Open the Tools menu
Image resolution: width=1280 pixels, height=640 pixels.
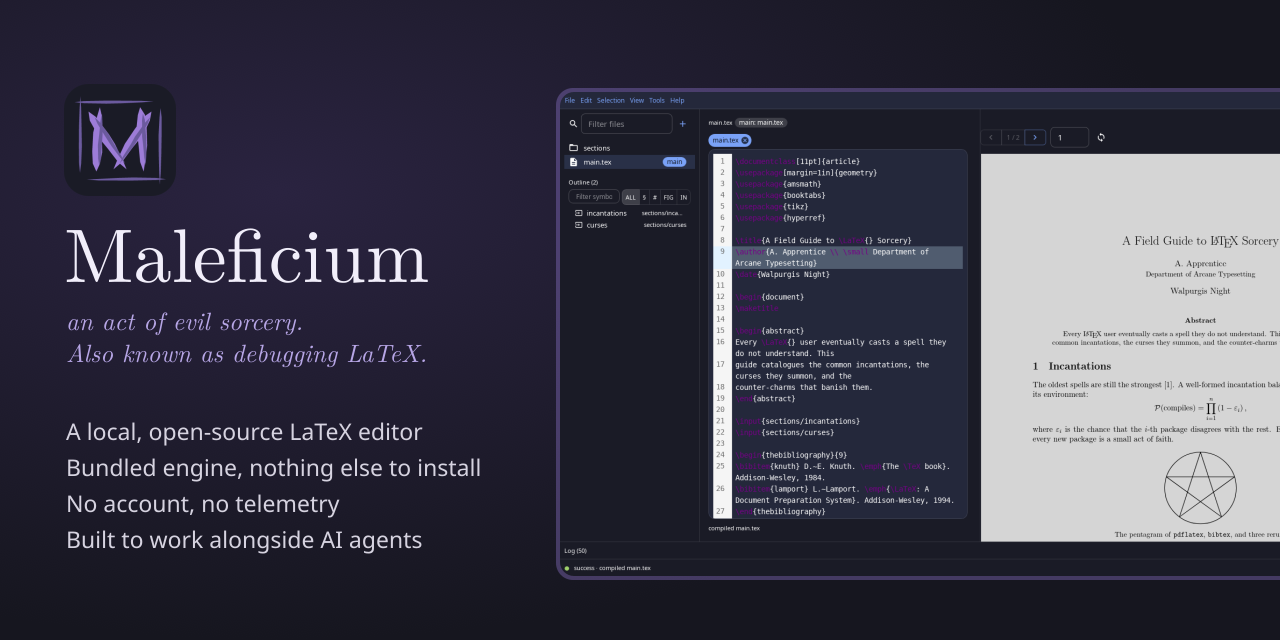click(x=657, y=100)
